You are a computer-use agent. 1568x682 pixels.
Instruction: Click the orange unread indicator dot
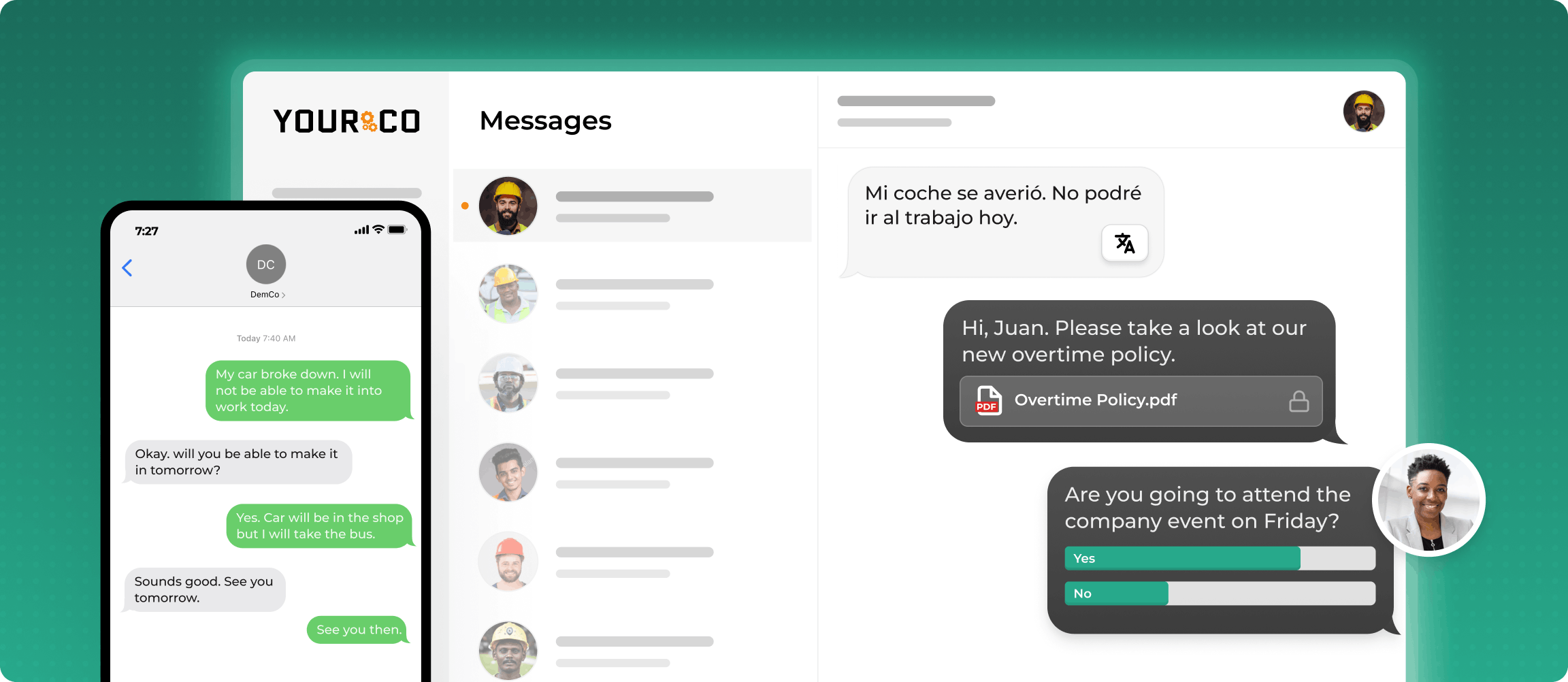465,206
